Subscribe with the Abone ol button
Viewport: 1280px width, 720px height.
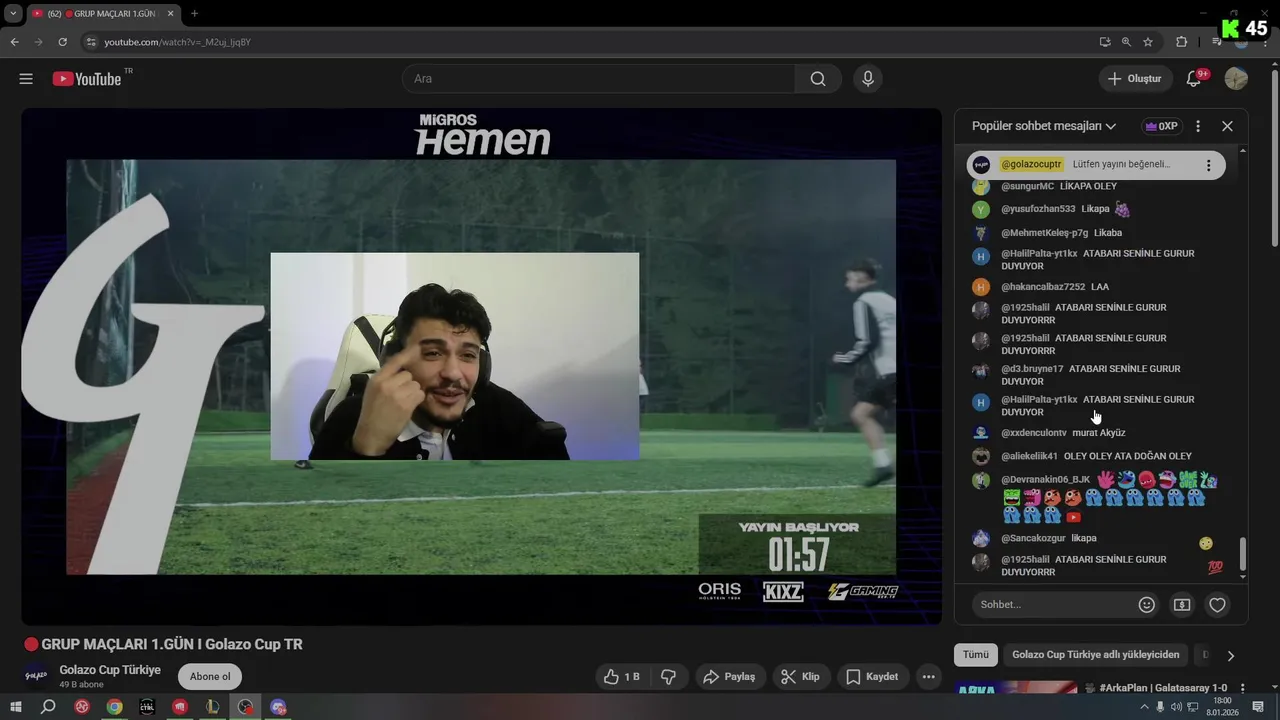pos(210,677)
